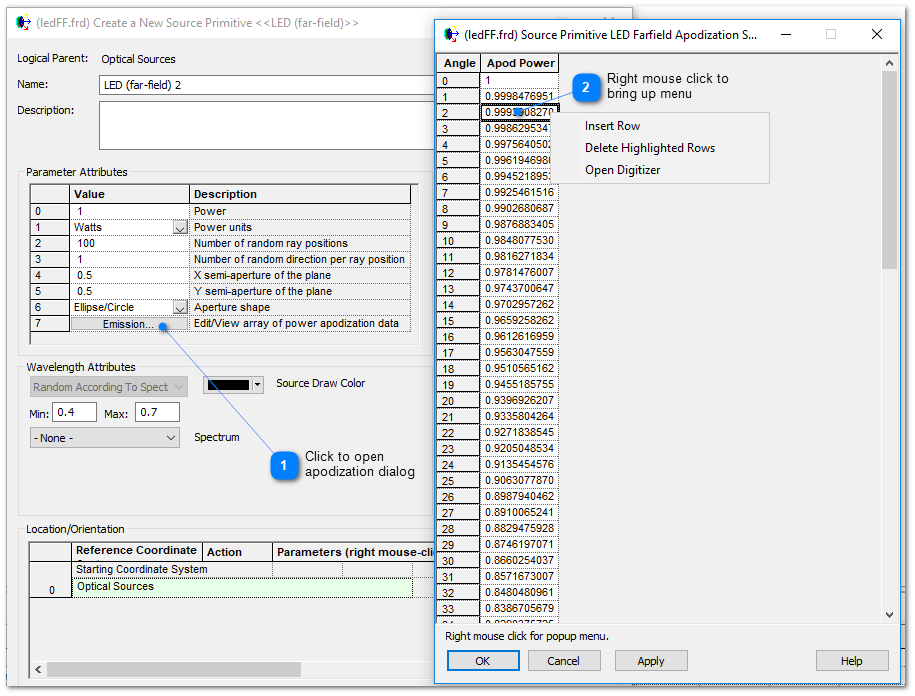The width and height of the screenshot is (915, 696).
Task: Select Insert Row from context menu
Action: [x=612, y=126]
